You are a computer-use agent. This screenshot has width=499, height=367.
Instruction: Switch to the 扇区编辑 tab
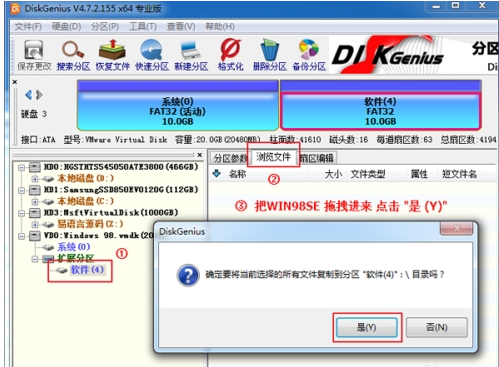(x=316, y=158)
